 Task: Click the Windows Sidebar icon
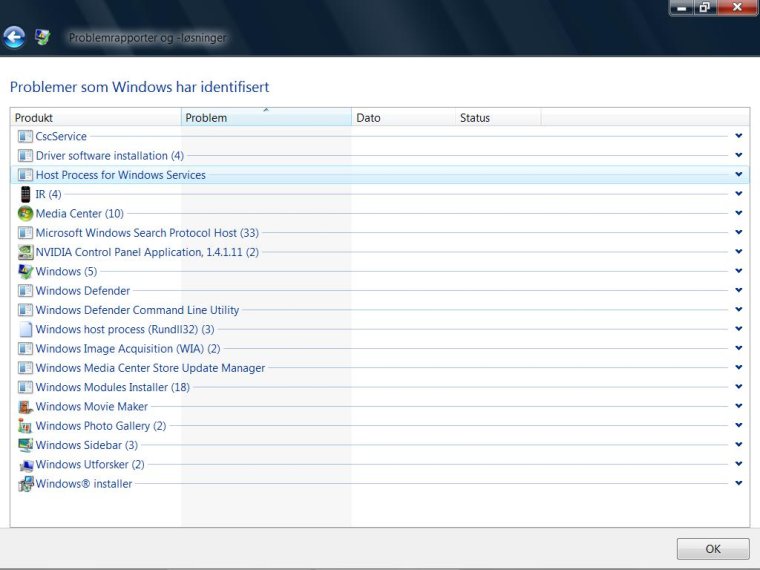[x=25, y=445]
